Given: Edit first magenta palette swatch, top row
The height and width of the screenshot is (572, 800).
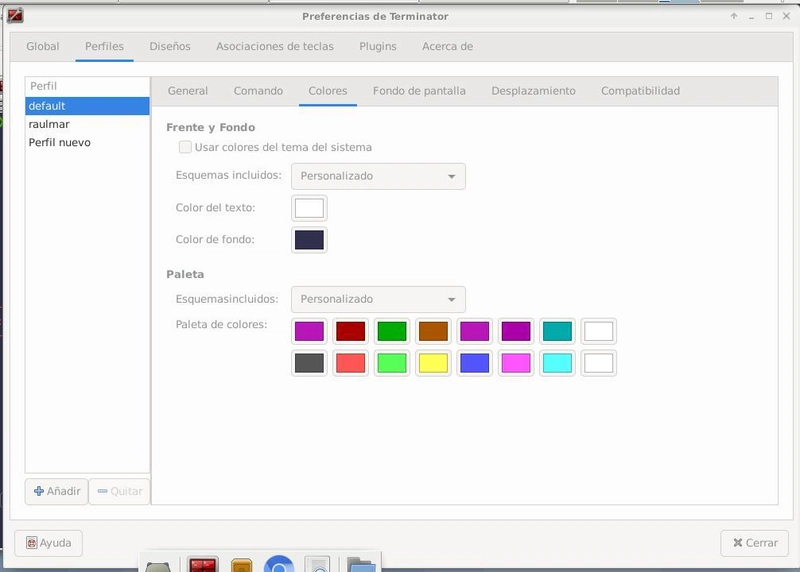Looking at the screenshot, I should point(309,331).
